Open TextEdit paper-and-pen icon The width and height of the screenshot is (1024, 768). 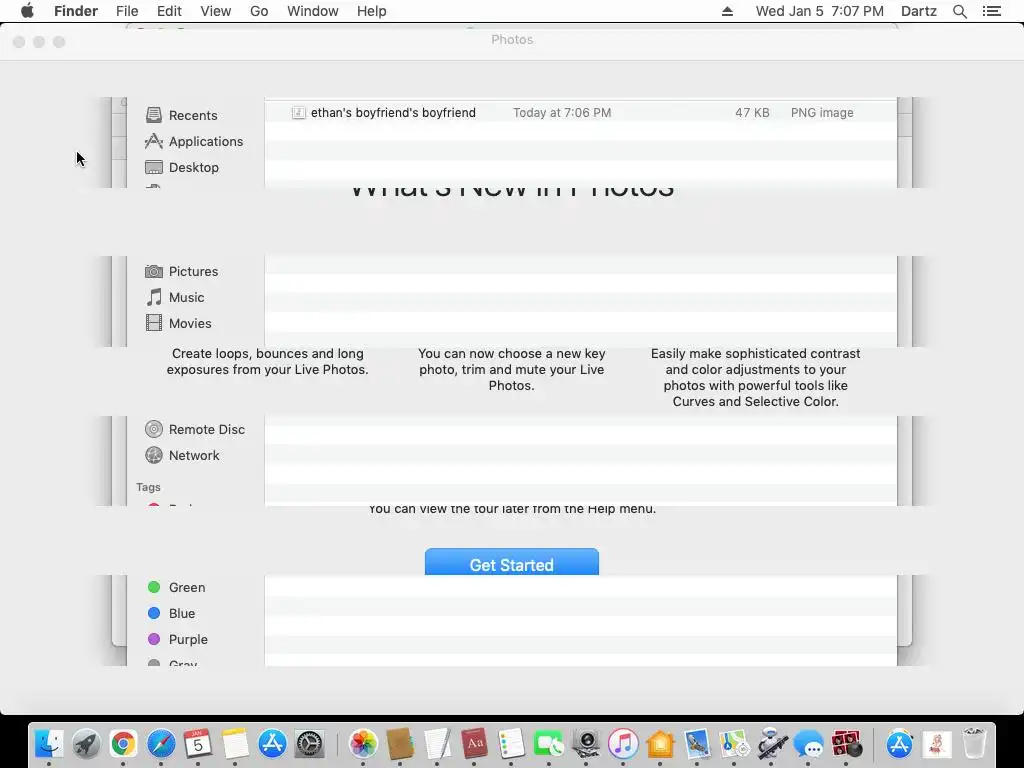[437, 743]
